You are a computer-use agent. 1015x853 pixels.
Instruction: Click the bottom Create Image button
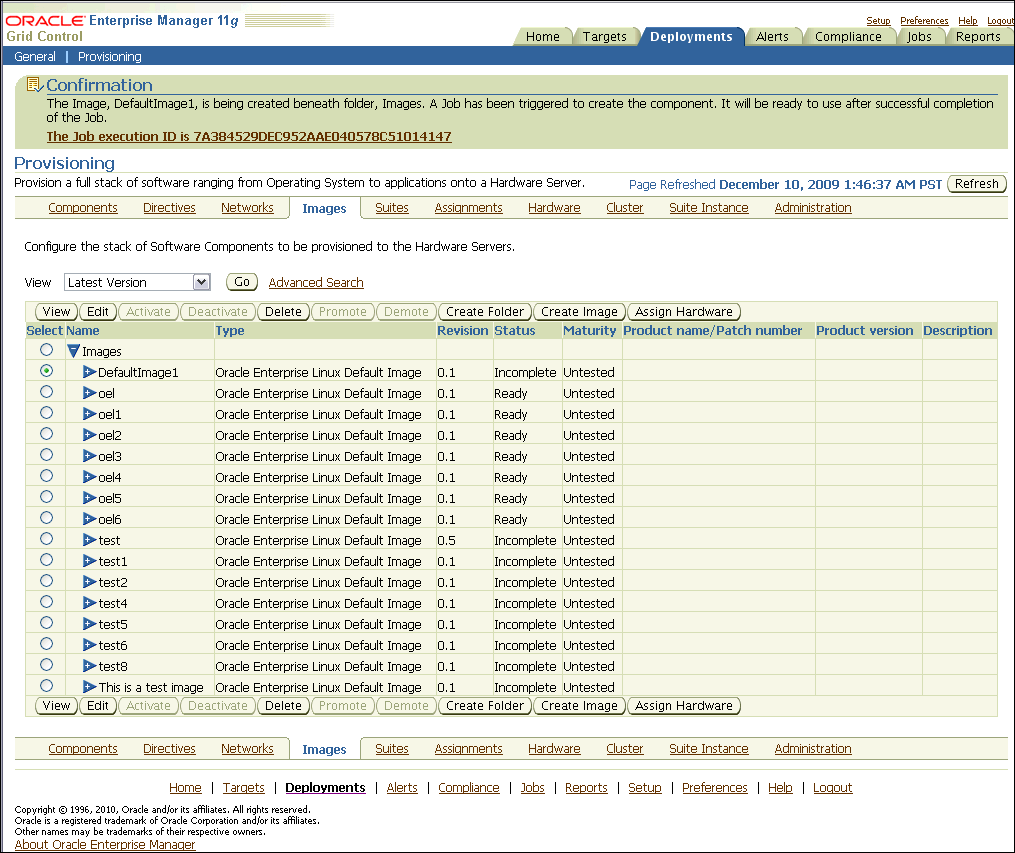click(x=579, y=706)
